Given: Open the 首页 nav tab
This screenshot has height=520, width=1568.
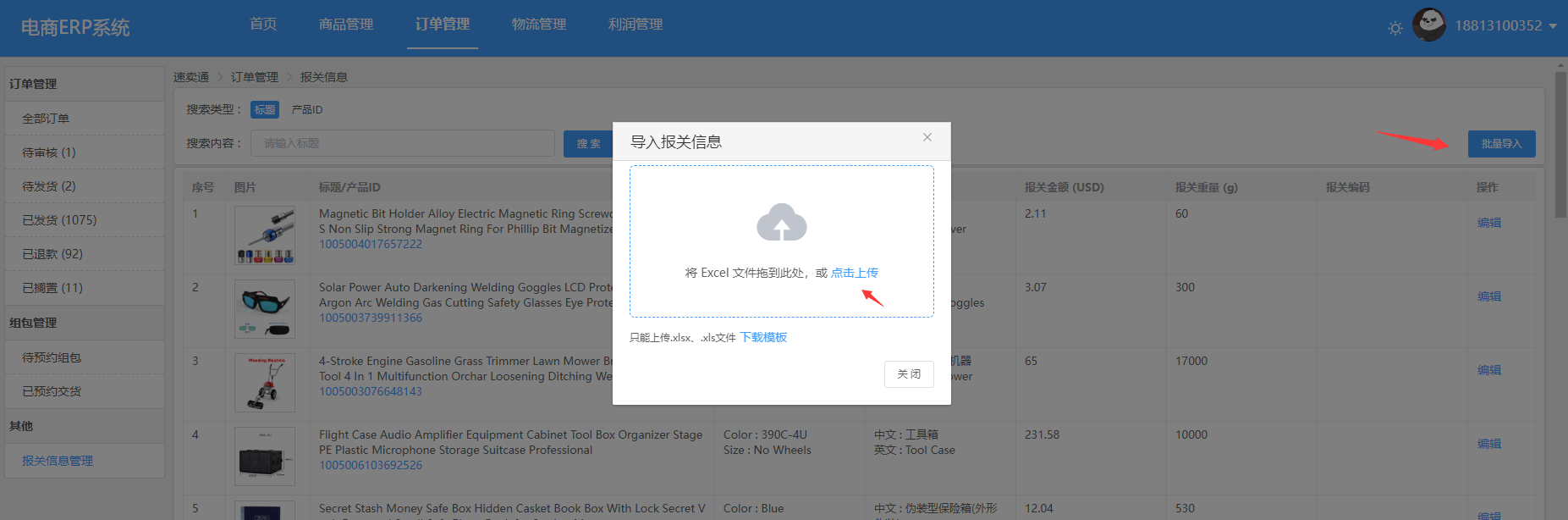Looking at the screenshot, I should [263, 24].
